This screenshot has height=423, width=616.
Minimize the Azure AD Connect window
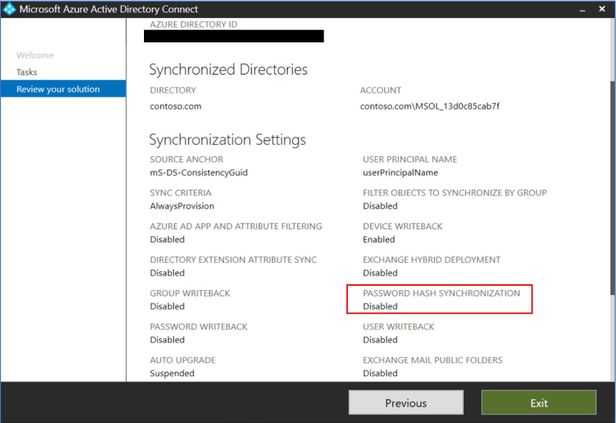(x=583, y=9)
